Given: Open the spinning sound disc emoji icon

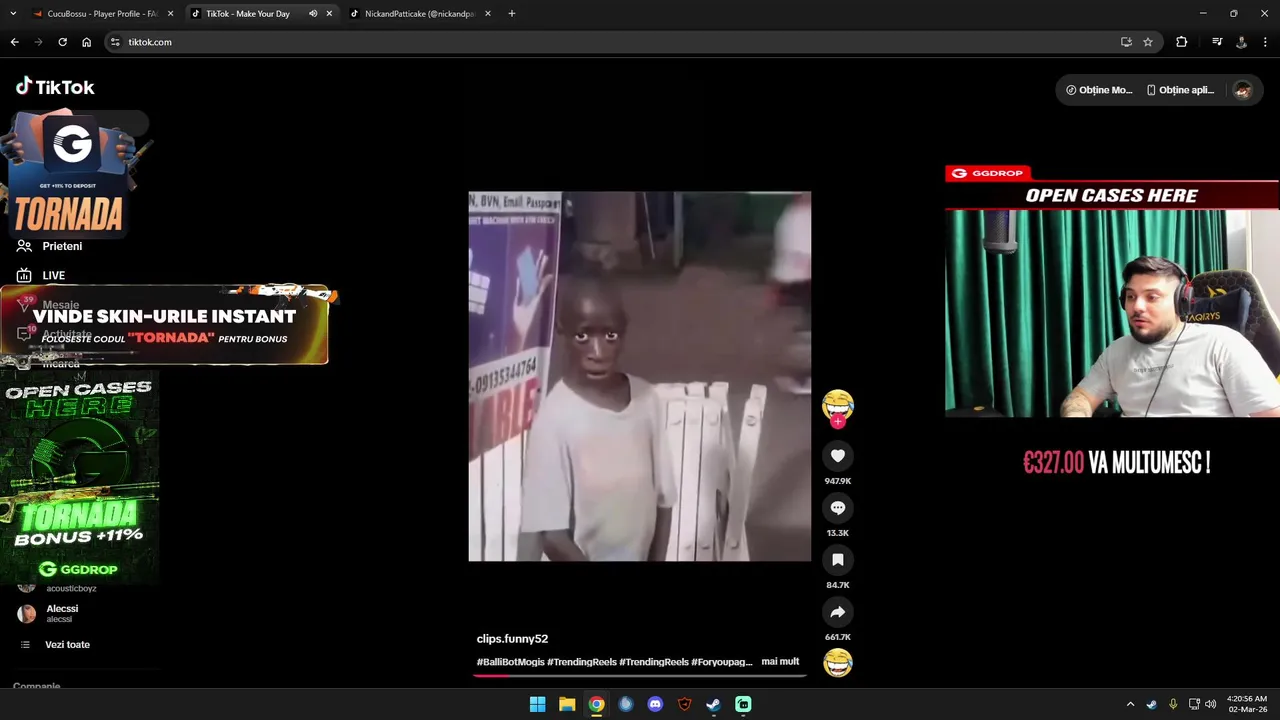Looking at the screenshot, I should click(x=838, y=662).
